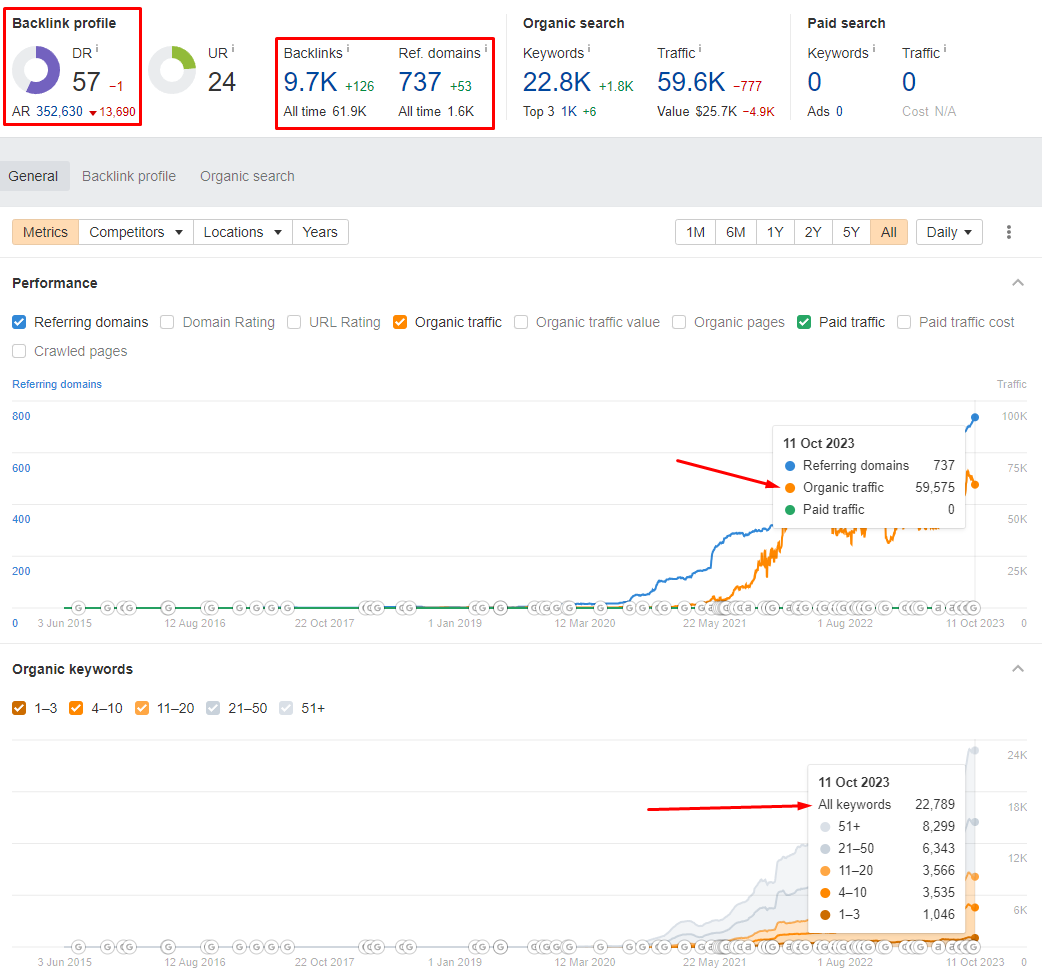Click the Paid search Keywords info icon

coord(874,49)
